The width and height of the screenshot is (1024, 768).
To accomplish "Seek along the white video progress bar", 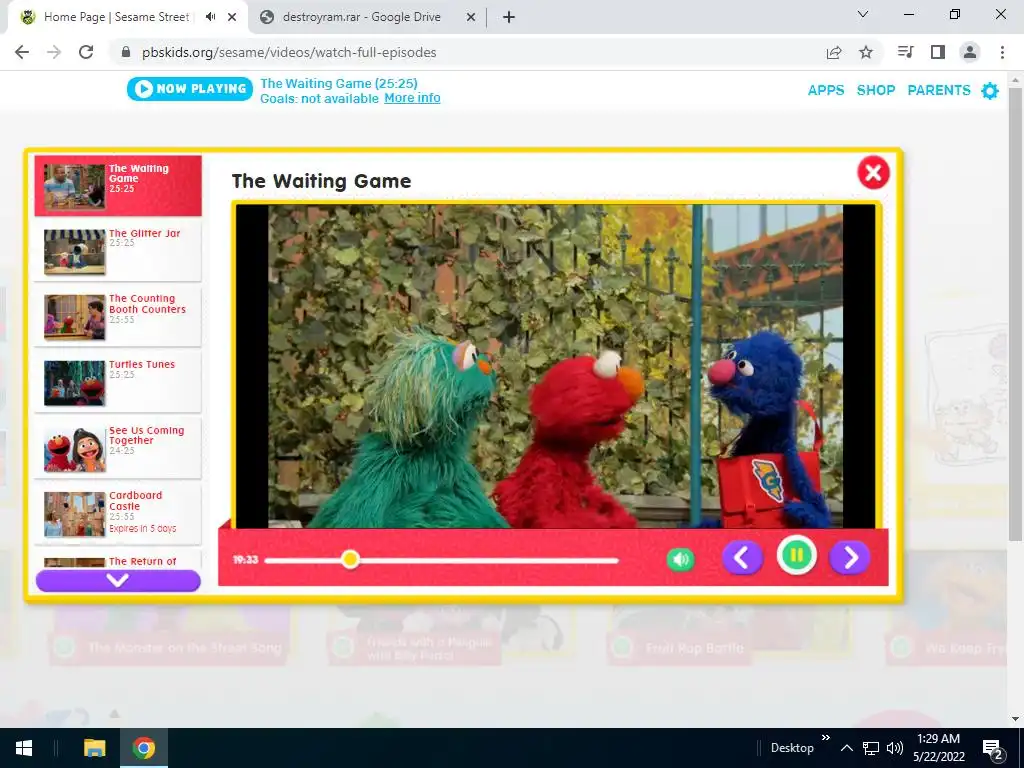I will click(x=441, y=560).
